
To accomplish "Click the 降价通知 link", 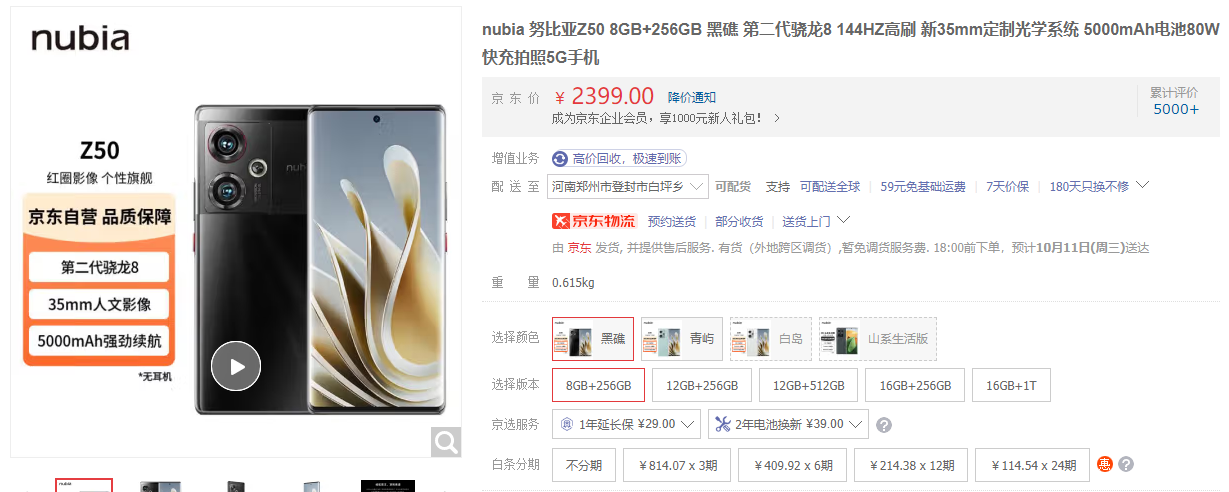I will pyautogui.click(x=692, y=97).
